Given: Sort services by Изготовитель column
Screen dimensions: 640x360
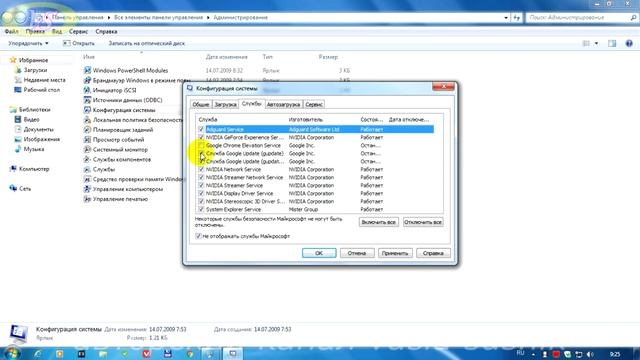Looking at the screenshot, I should (x=305, y=120).
